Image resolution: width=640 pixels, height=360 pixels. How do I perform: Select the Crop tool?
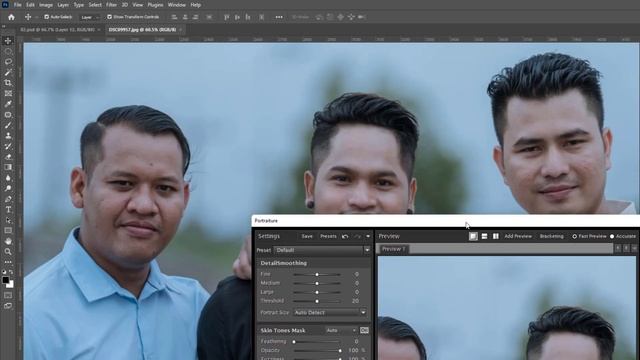[x=8, y=83]
